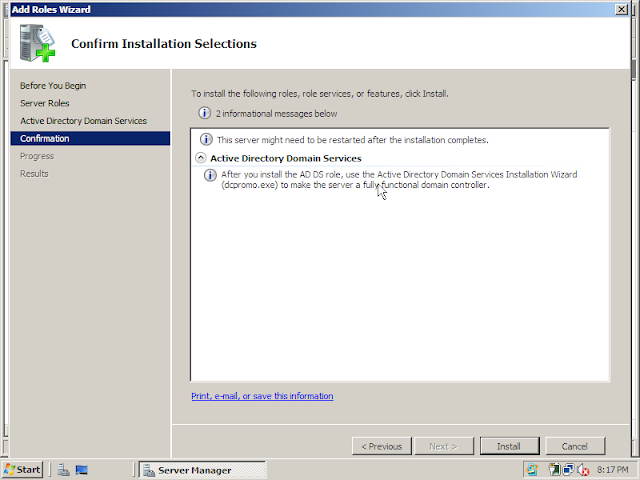
Task: Select the Confirmation step in sidebar
Action: tap(90, 138)
